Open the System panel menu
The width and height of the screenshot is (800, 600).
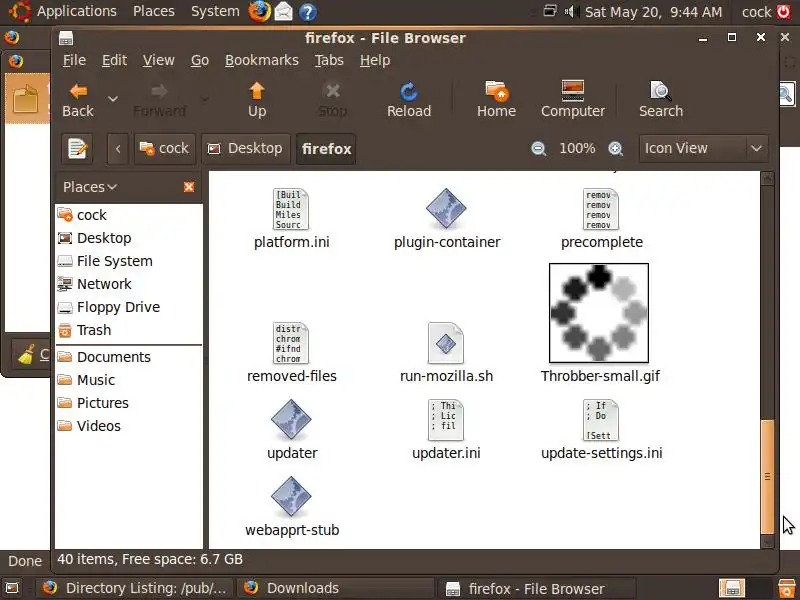coord(215,11)
